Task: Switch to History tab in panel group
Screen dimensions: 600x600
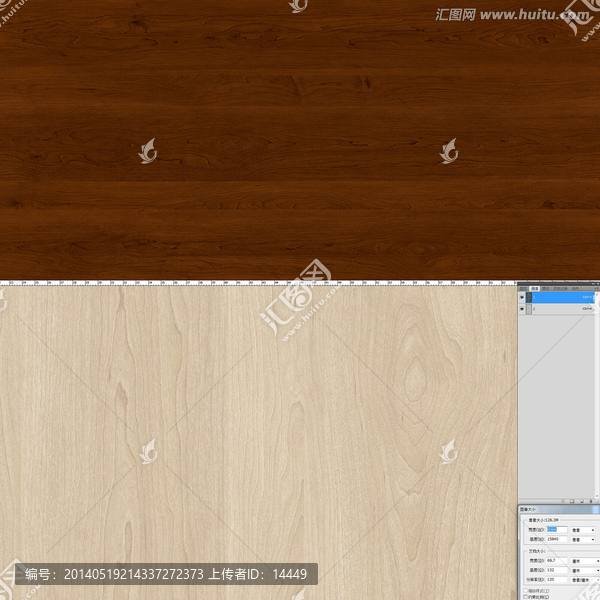Action: point(560,289)
